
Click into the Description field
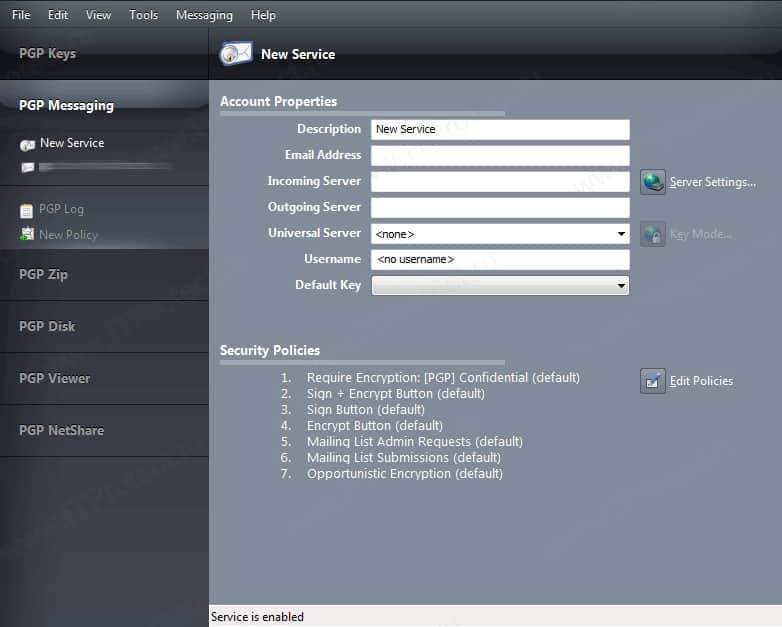point(500,129)
